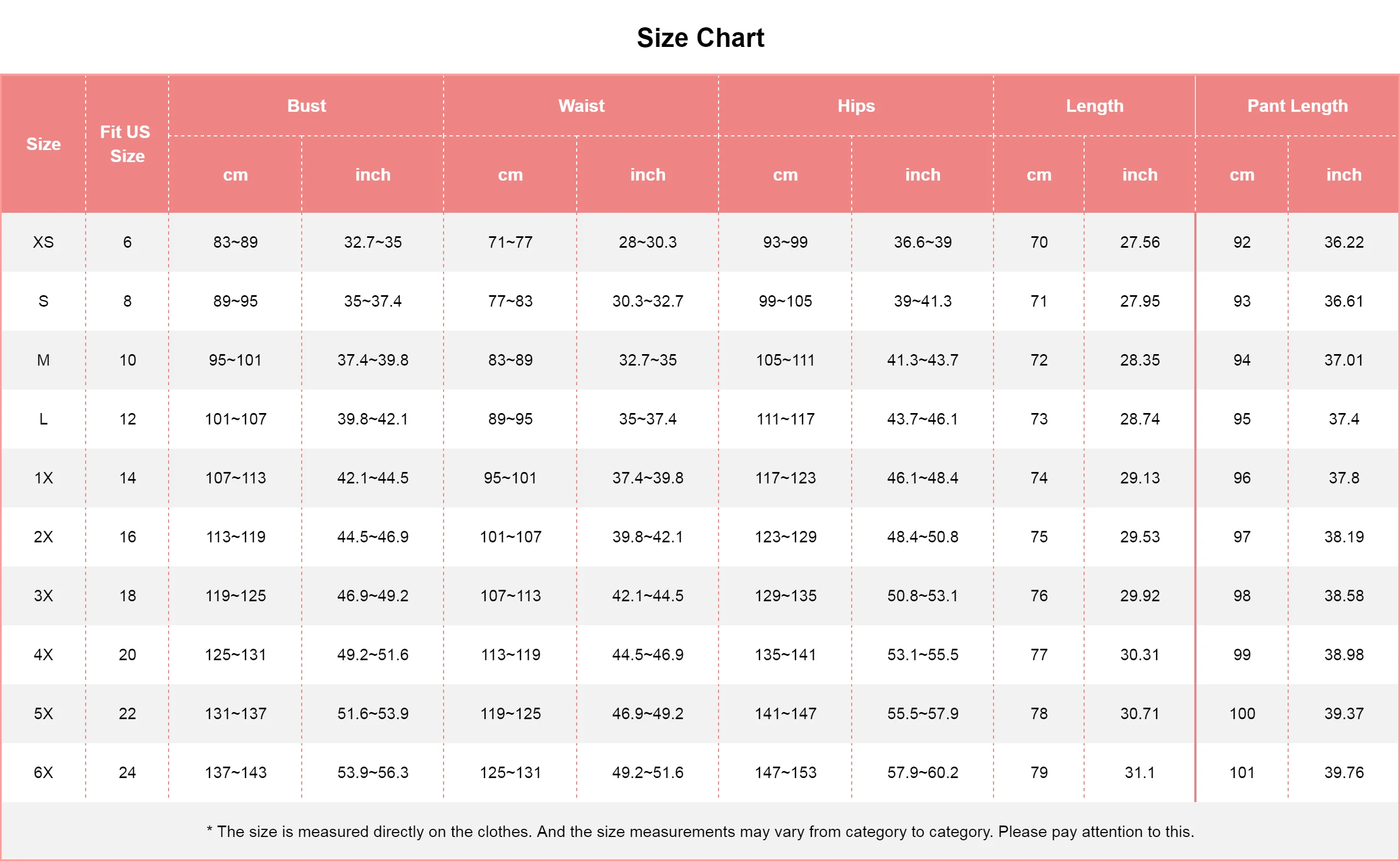1400x861 pixels.
Task: Select the "XS" size label
Action: [43, 243]
